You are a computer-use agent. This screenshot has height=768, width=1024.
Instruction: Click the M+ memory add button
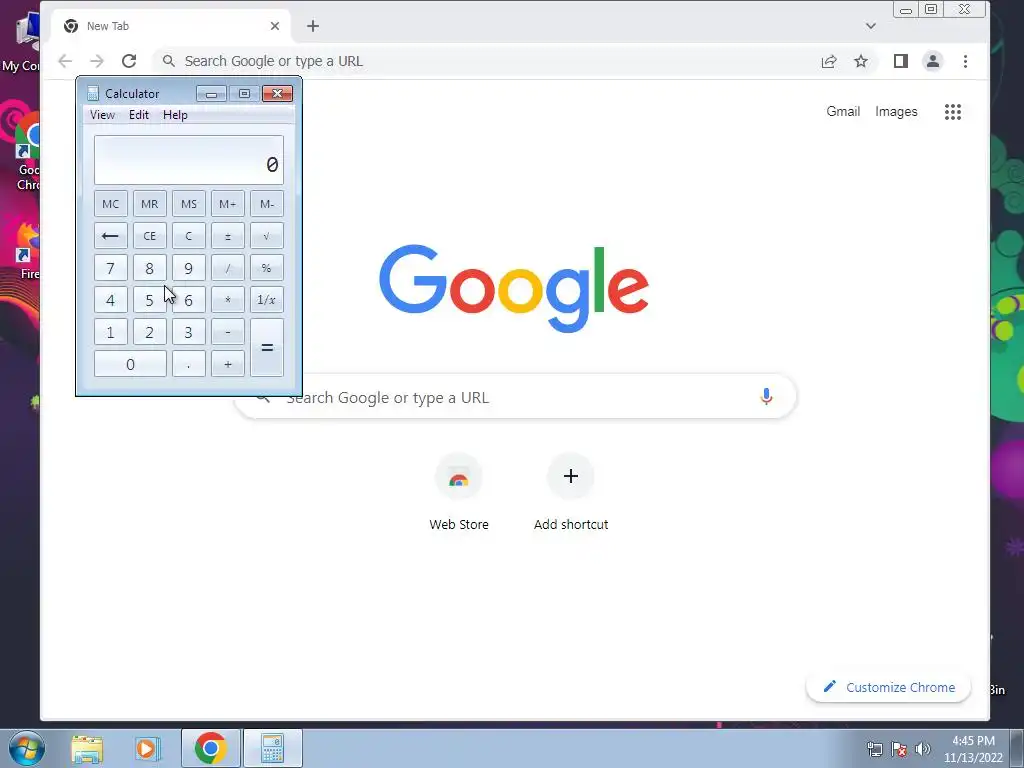tap(227, 204)
